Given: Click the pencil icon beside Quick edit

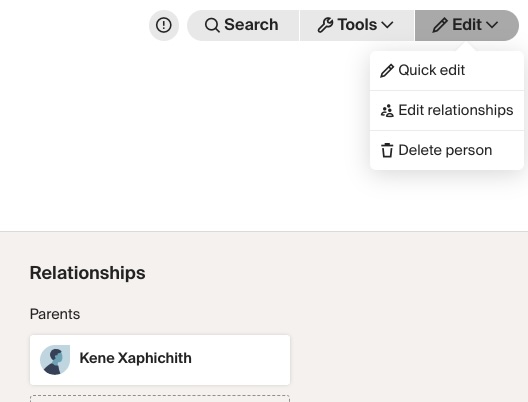Looking at the screenshot, I should point(387,71).
